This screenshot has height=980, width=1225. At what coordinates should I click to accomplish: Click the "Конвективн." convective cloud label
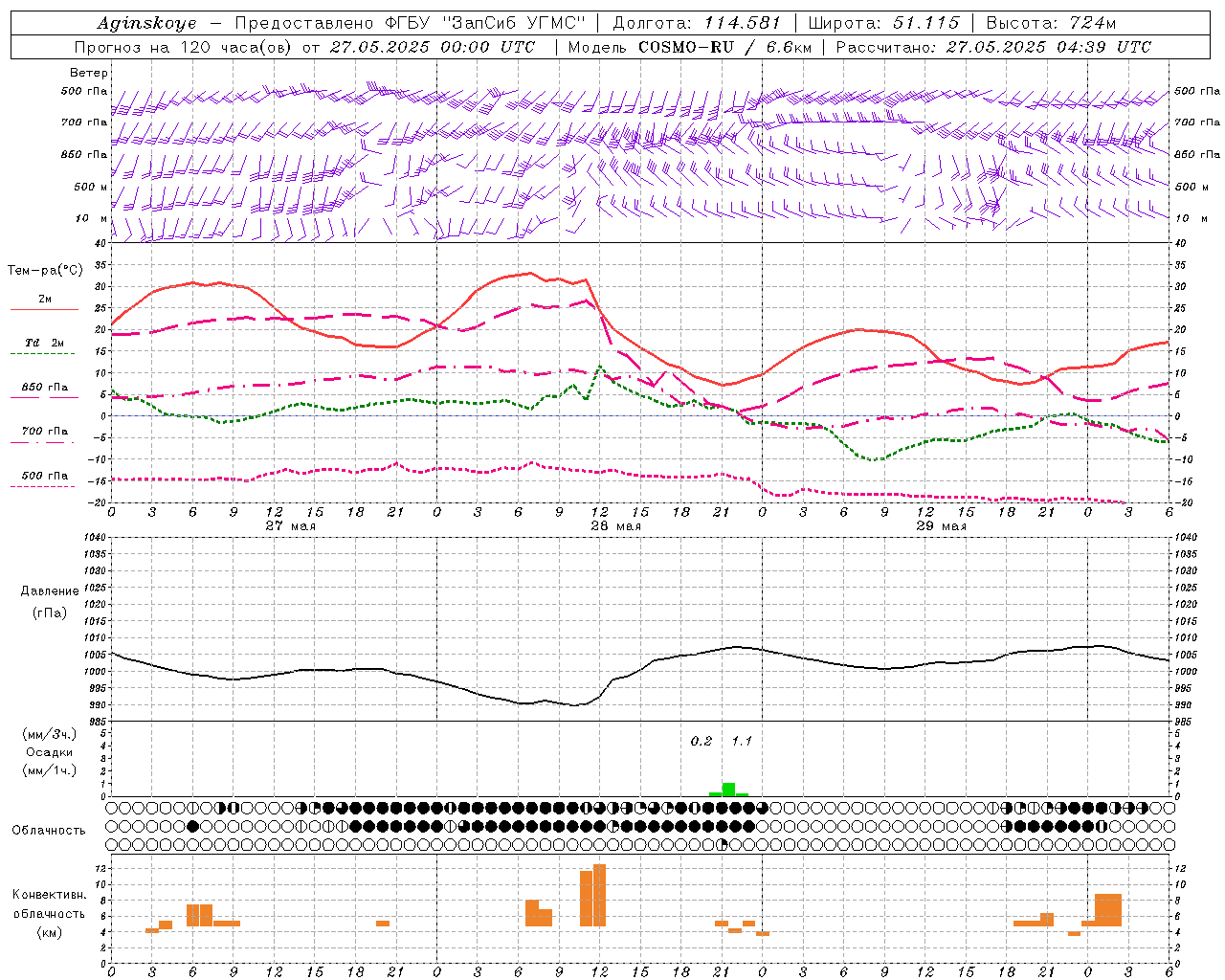(50, 895)
